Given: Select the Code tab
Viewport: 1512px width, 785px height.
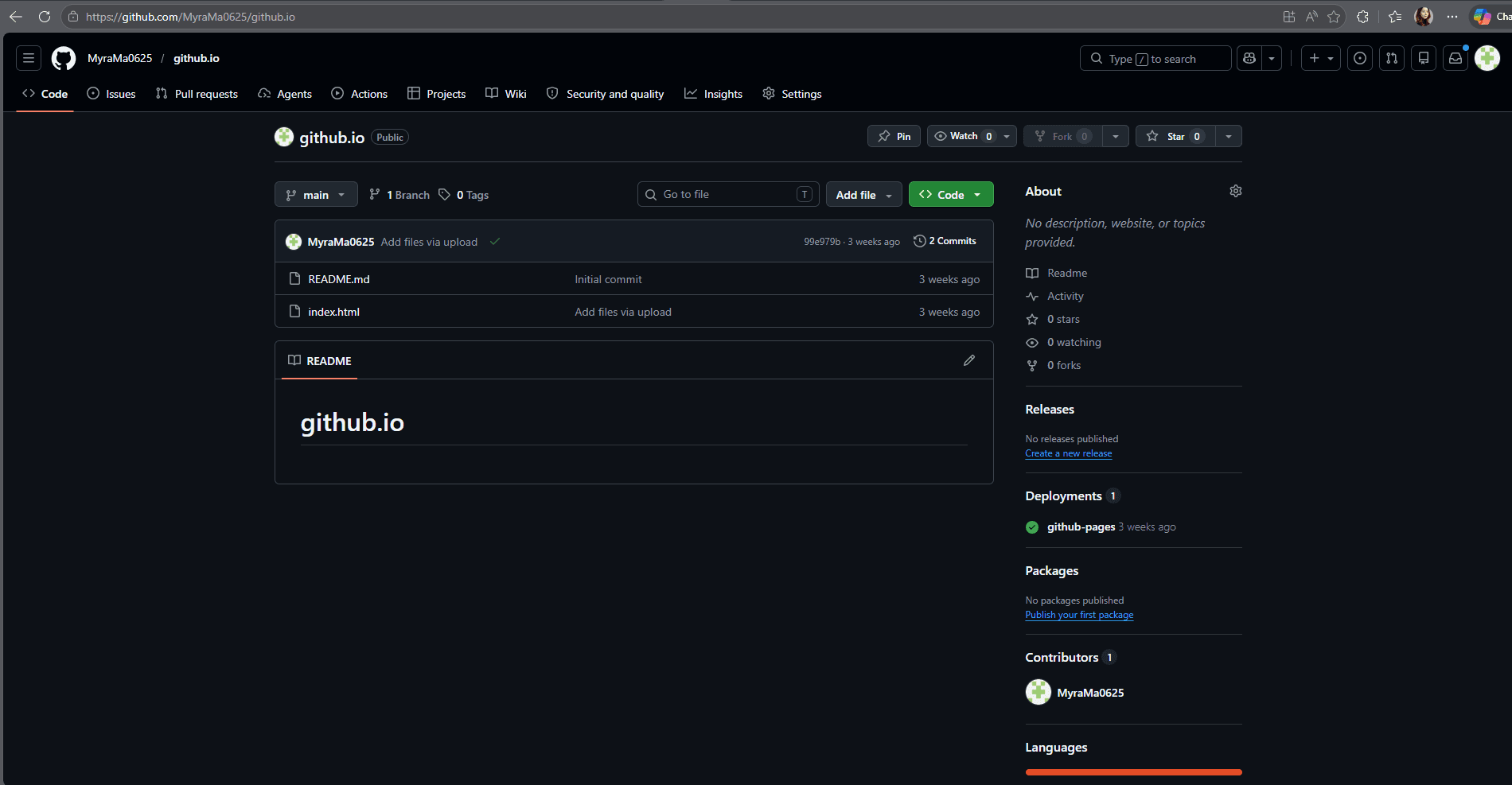Looking at the screenshot, I should coord(45,94).
